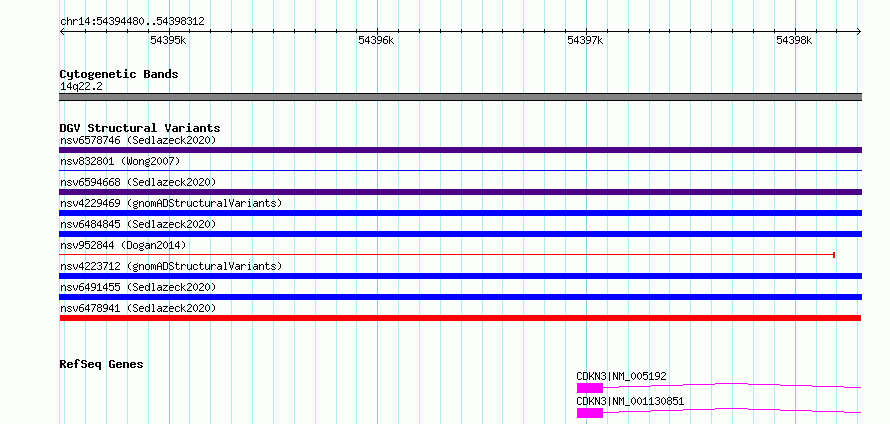Click the RefSeq Genes track title
This screenshot has height=424, width=890.
[x=101, y=364]
